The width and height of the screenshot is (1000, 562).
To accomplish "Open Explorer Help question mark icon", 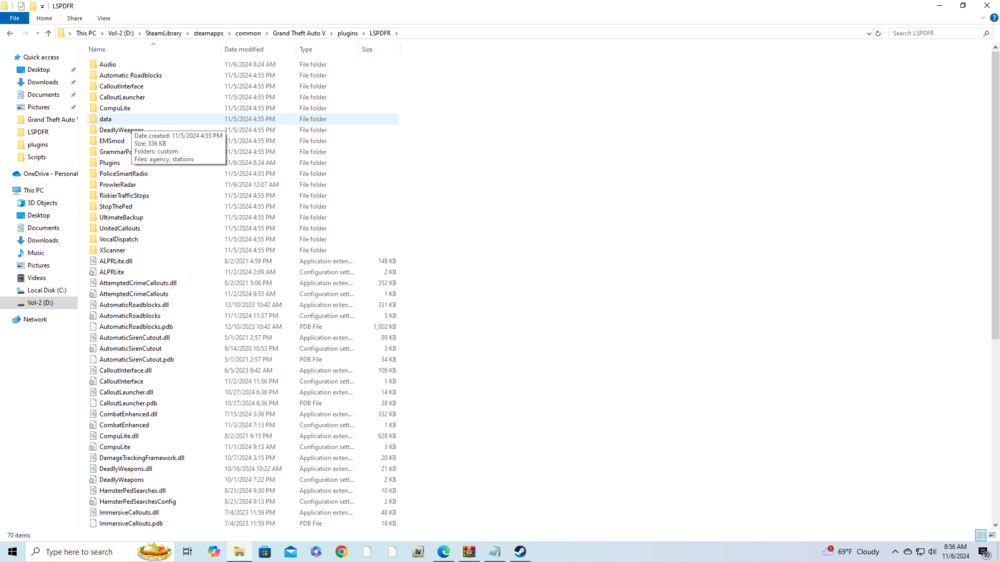I will (994, 18).
